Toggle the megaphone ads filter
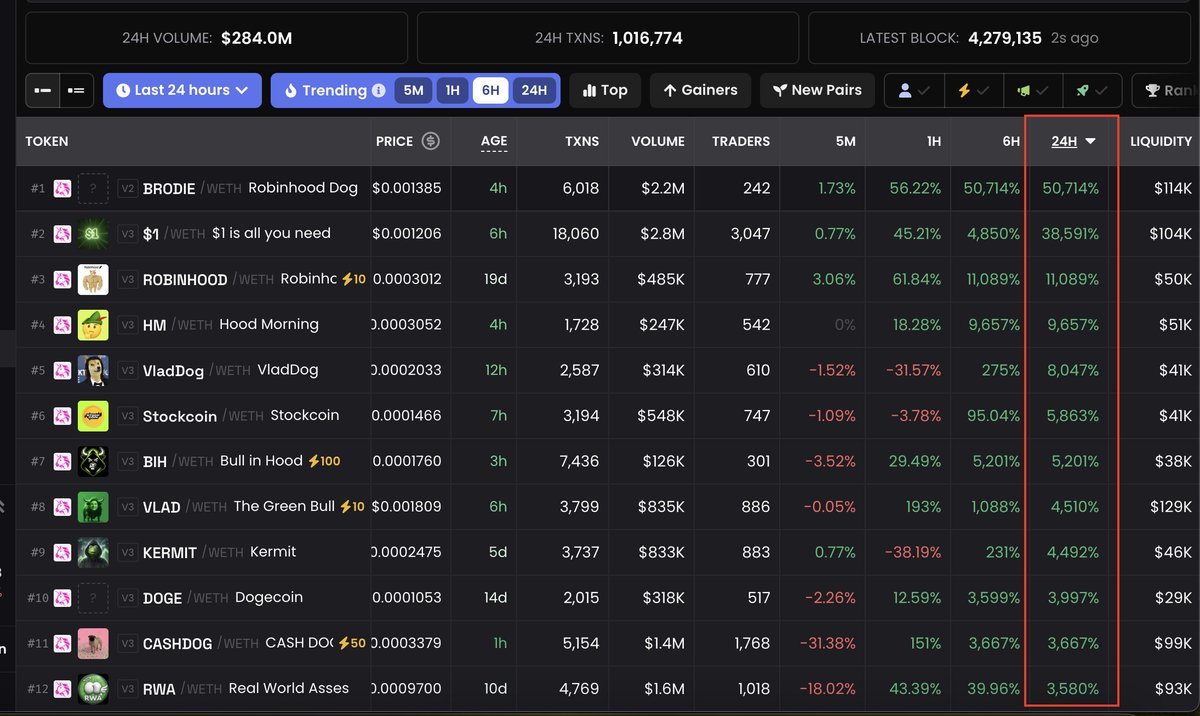This screenshot has width=1200, height=716. (x=1033, y=90)
